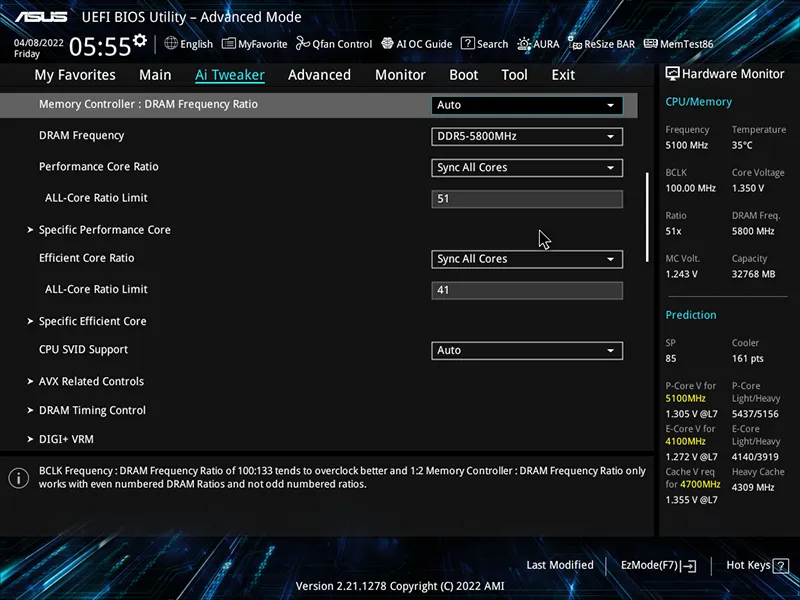Click the 161 pts cooler score
This screenshot has width=800, height=600.
pos(747,359)
